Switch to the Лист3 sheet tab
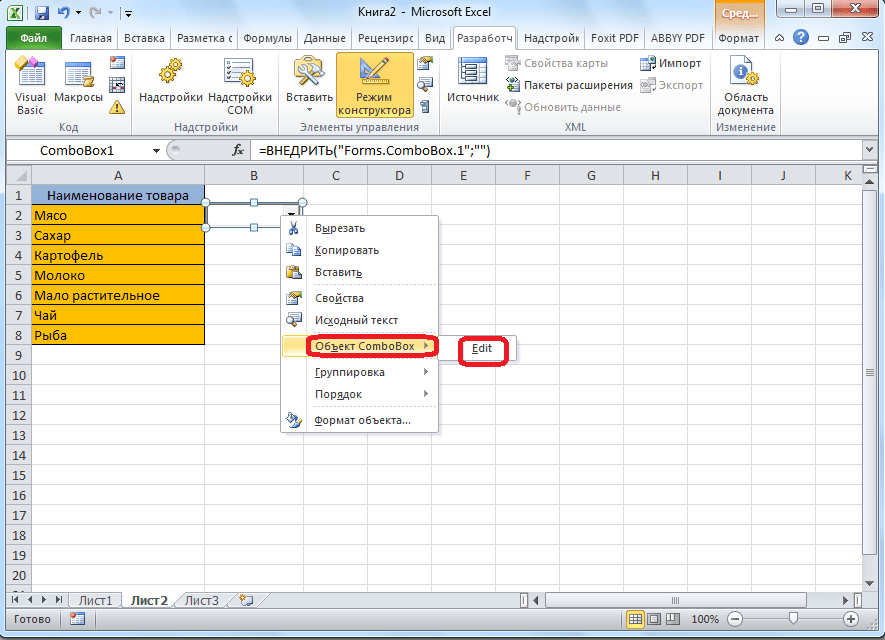This screenshot has height=640, width=885. pos(201,600)
